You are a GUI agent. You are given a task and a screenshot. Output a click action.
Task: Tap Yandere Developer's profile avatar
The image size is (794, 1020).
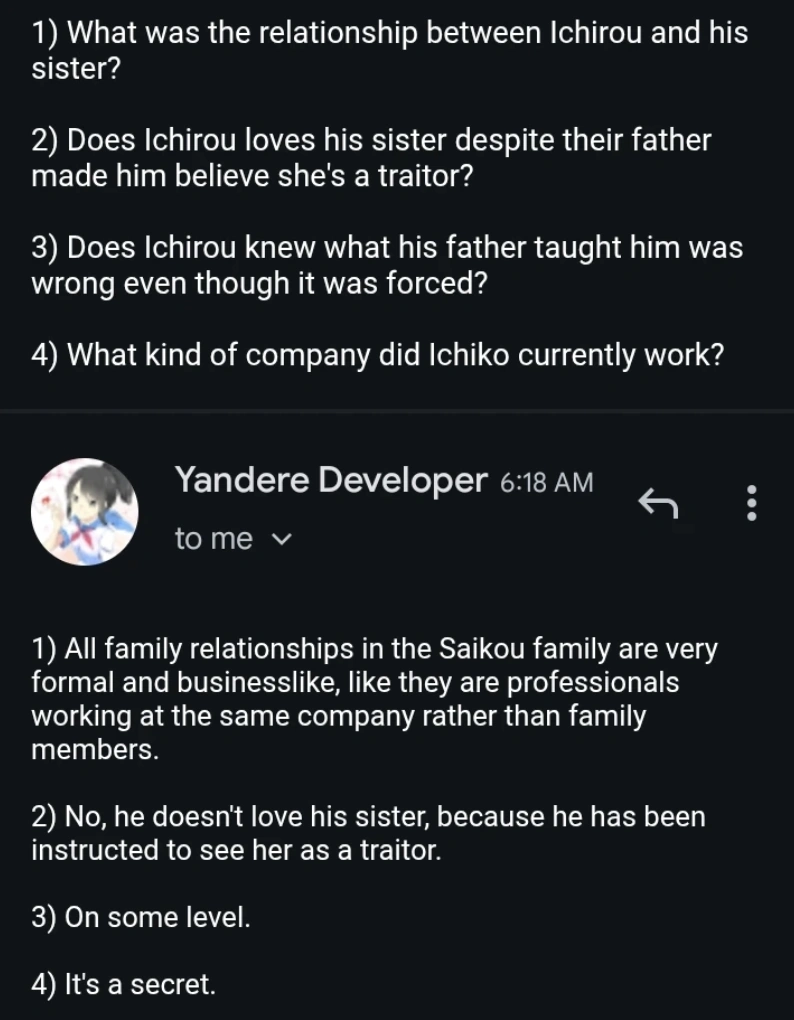[84, 512]
